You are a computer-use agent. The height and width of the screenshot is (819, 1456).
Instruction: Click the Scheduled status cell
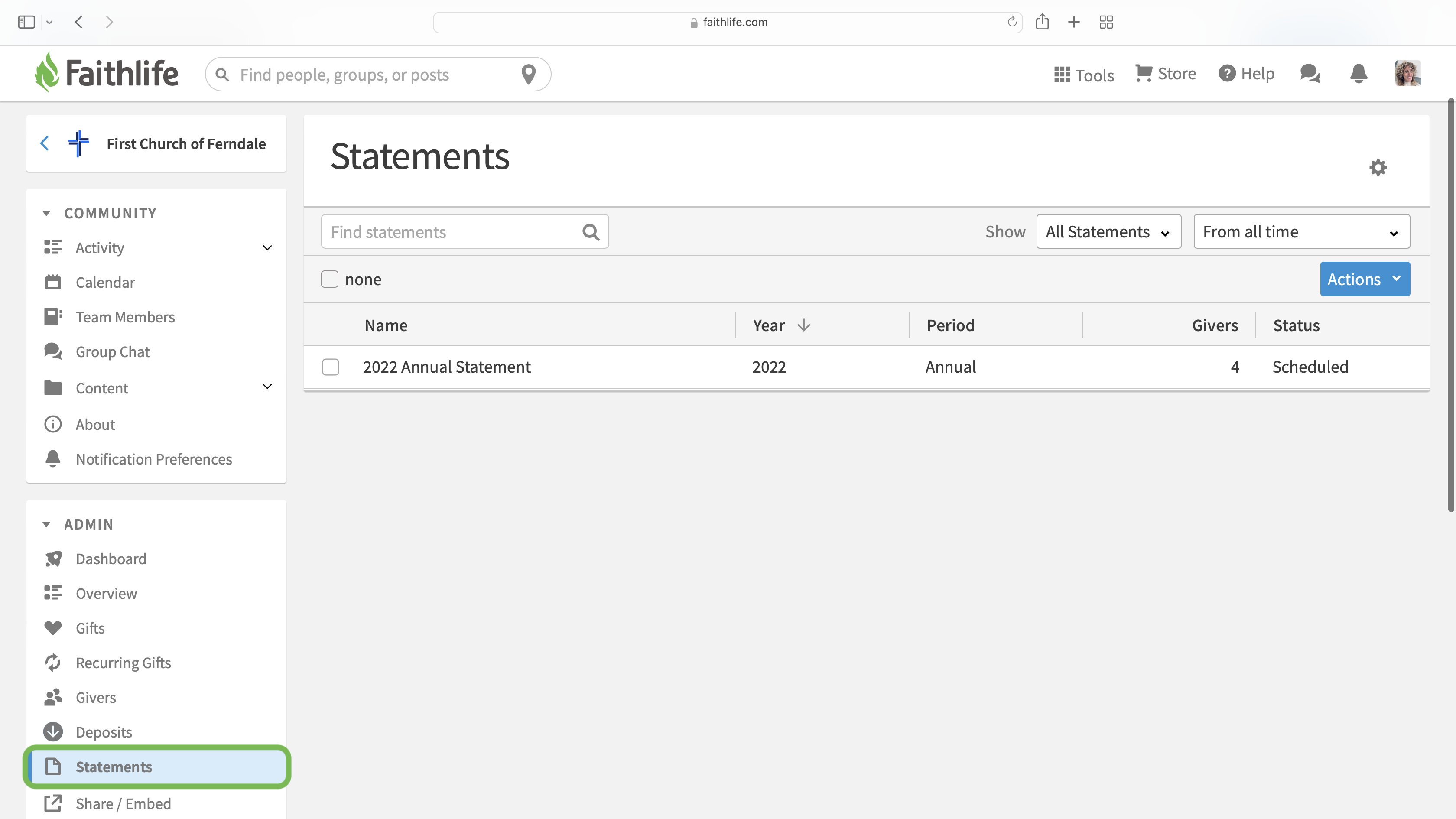click(1310, 367)
